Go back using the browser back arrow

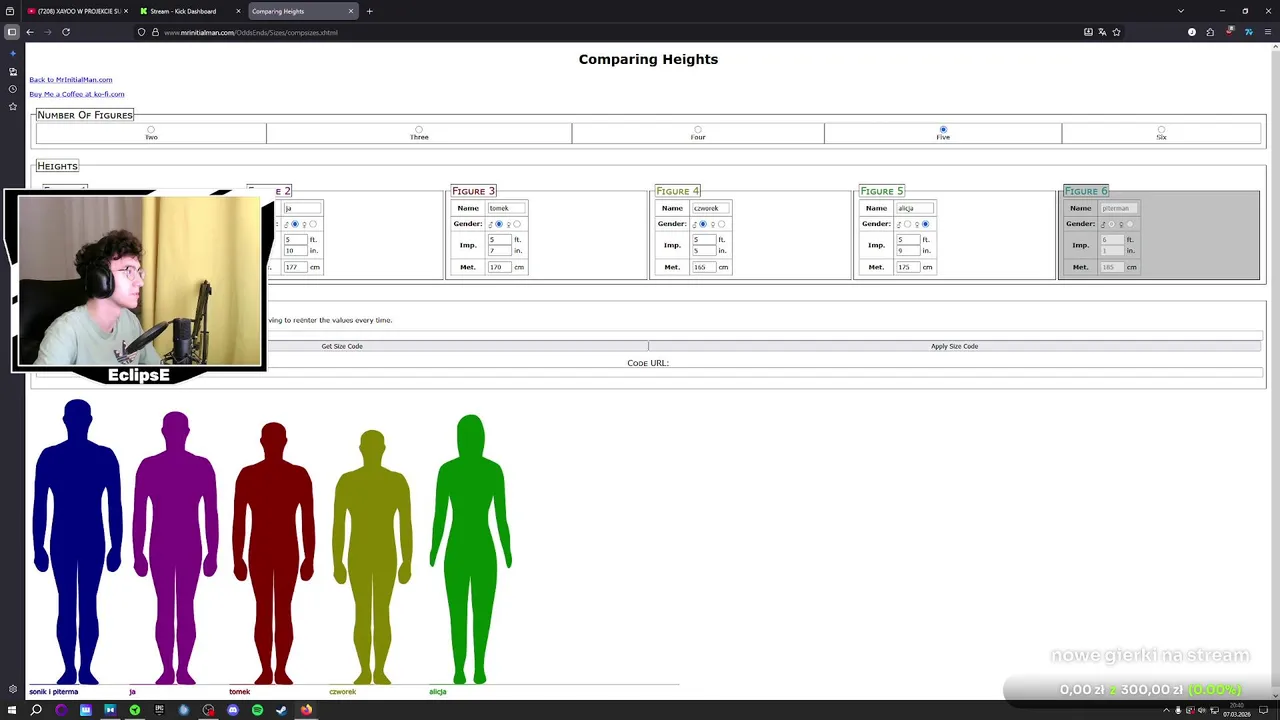click(x=30, y=32)
